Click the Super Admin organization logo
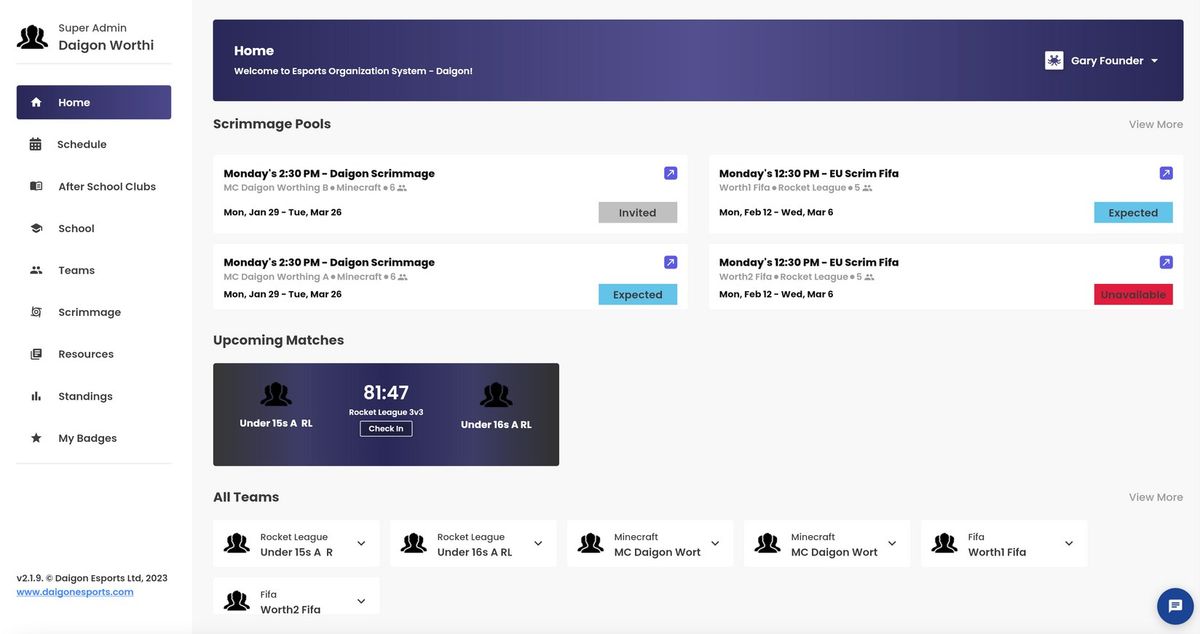The height and width of the screenshot is (634, 1200). click(32, 37)
